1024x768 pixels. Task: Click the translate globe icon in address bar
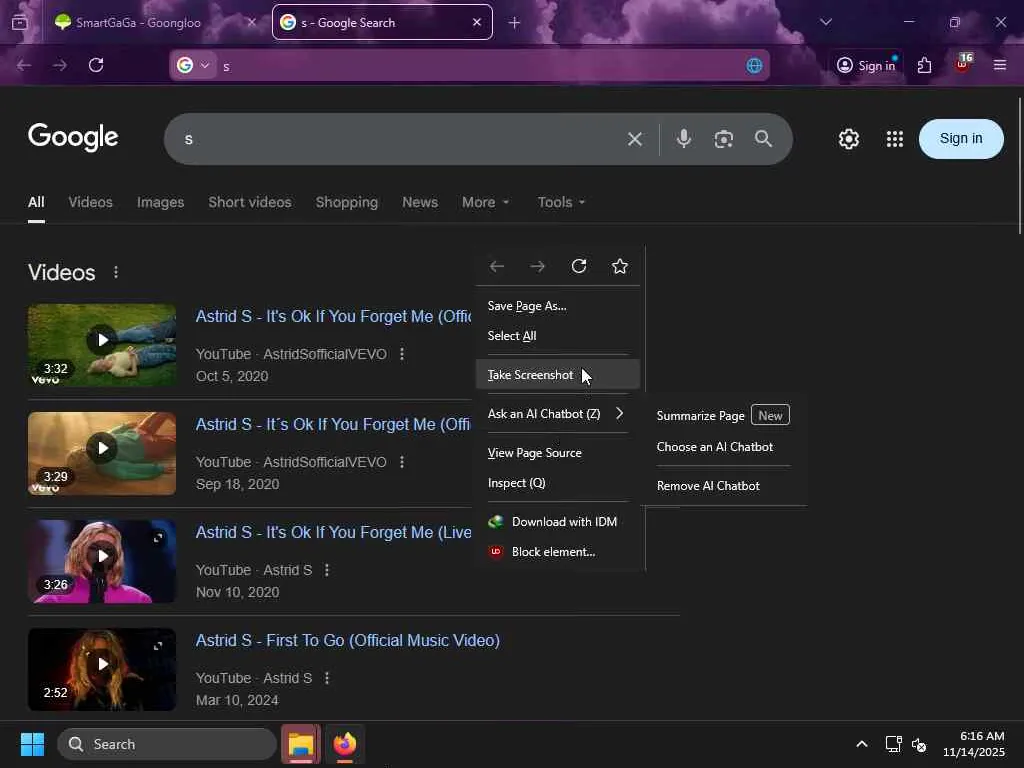754,65
